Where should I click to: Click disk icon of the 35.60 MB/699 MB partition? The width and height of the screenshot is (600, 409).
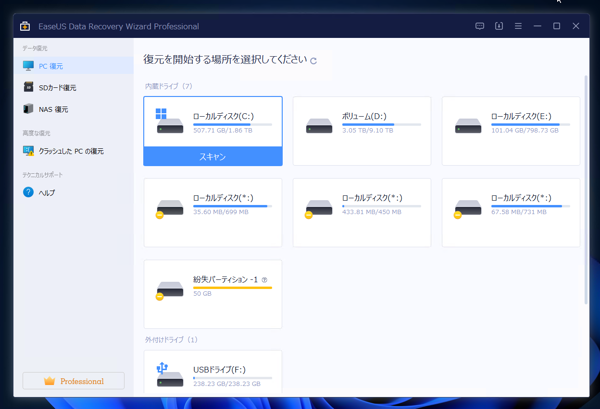click(x=169, y=209)
